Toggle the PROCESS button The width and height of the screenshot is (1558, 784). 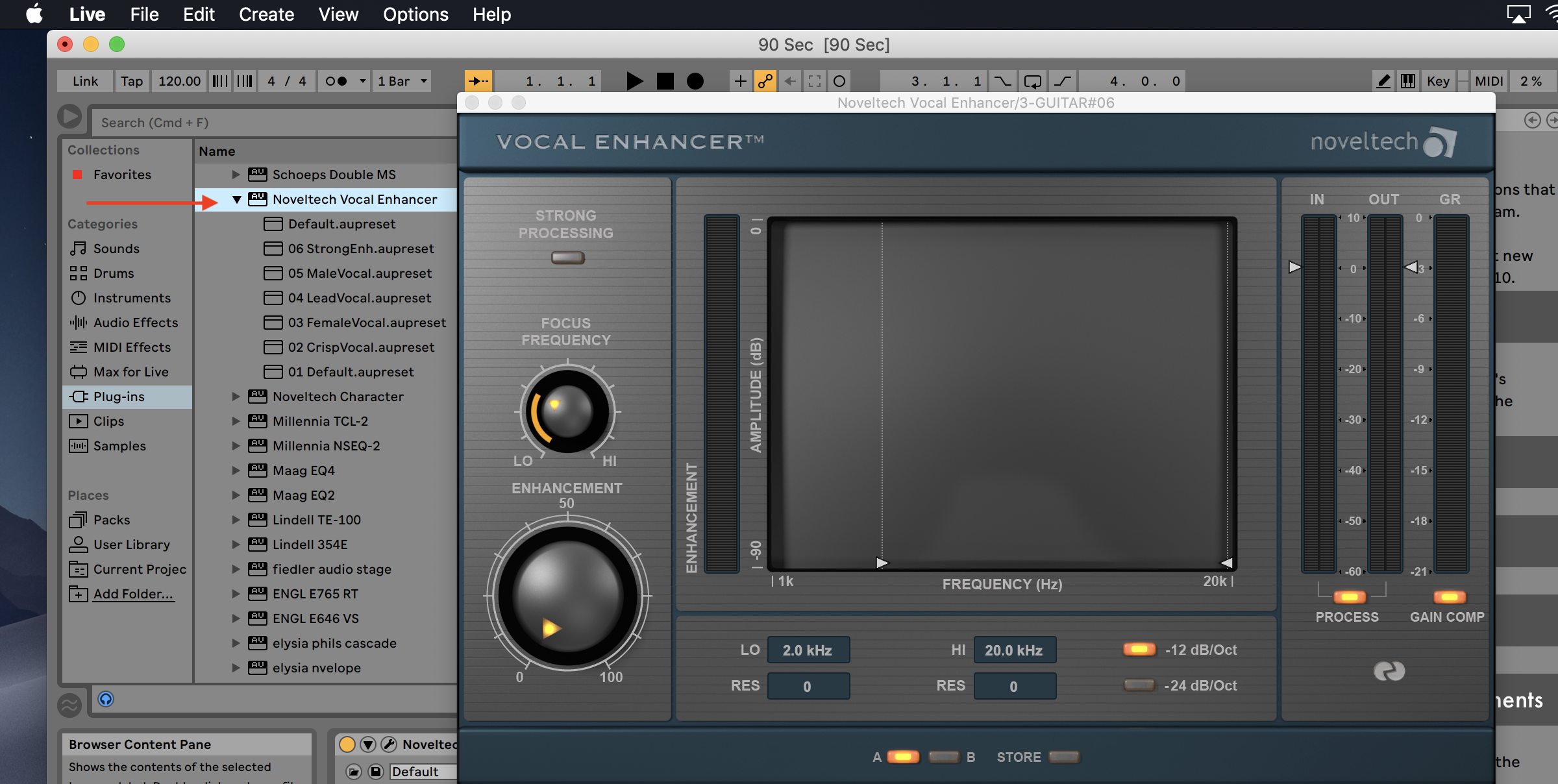(x=1350, y=597)
